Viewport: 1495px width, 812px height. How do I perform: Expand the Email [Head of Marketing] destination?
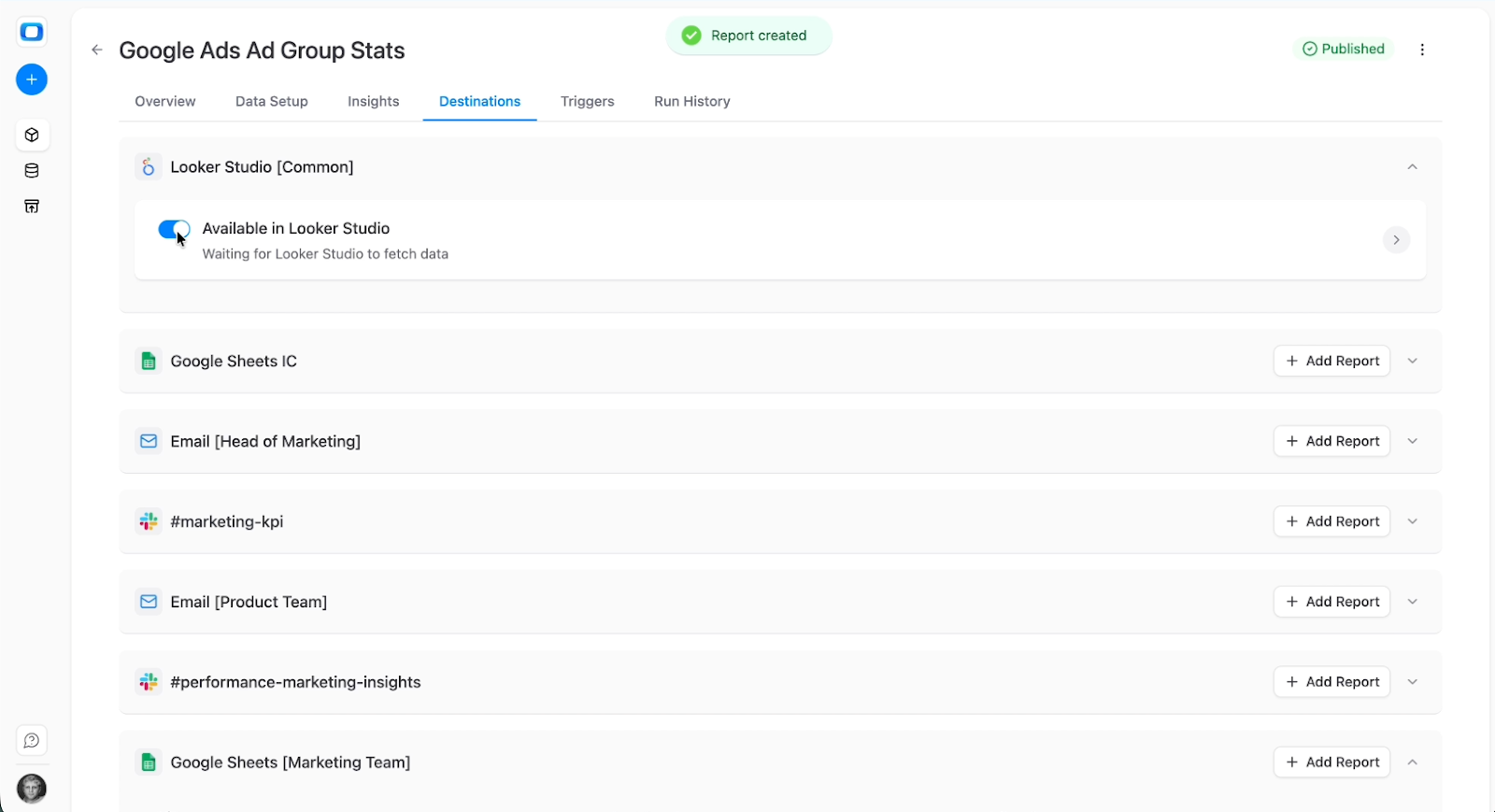coord(1412,441)
